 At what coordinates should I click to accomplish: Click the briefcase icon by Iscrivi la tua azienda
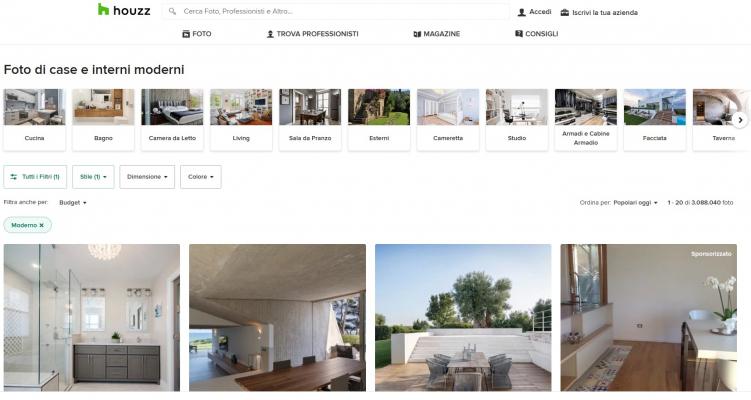(565, 12)
